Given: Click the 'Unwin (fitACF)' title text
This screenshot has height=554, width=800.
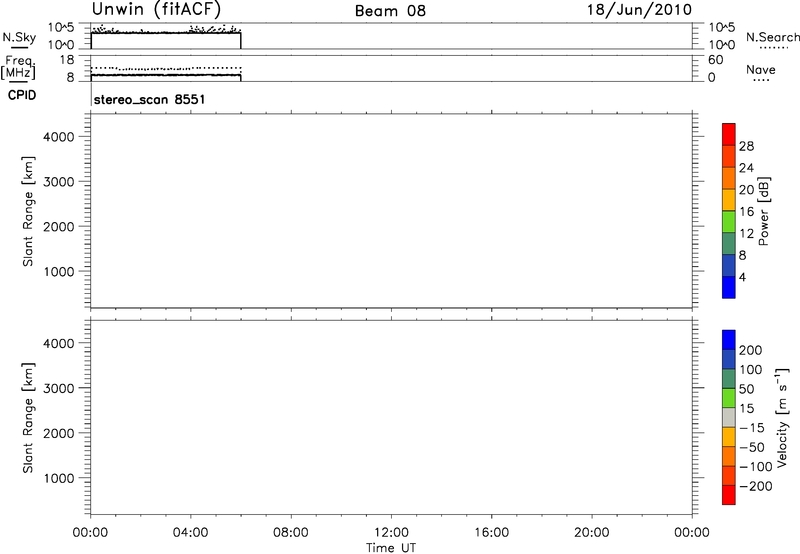Looking at the screenshot, I should point(156,10).
